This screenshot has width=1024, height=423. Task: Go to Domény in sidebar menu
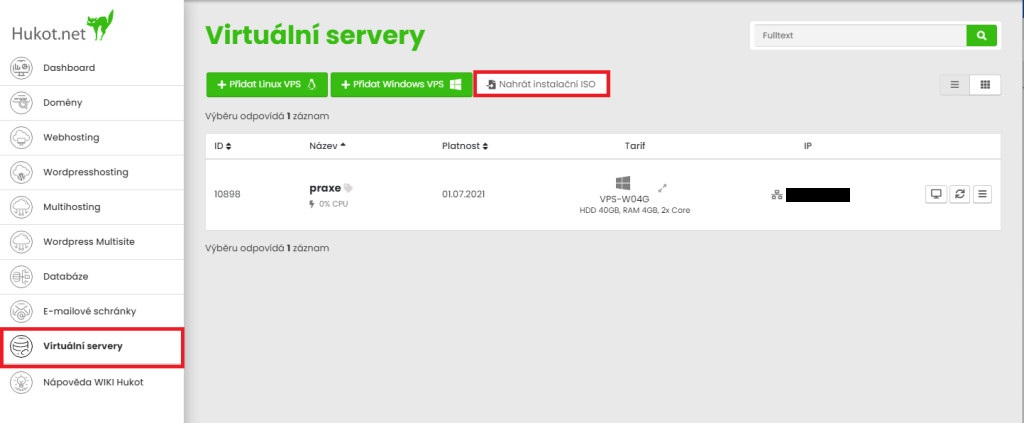(62, 102)
